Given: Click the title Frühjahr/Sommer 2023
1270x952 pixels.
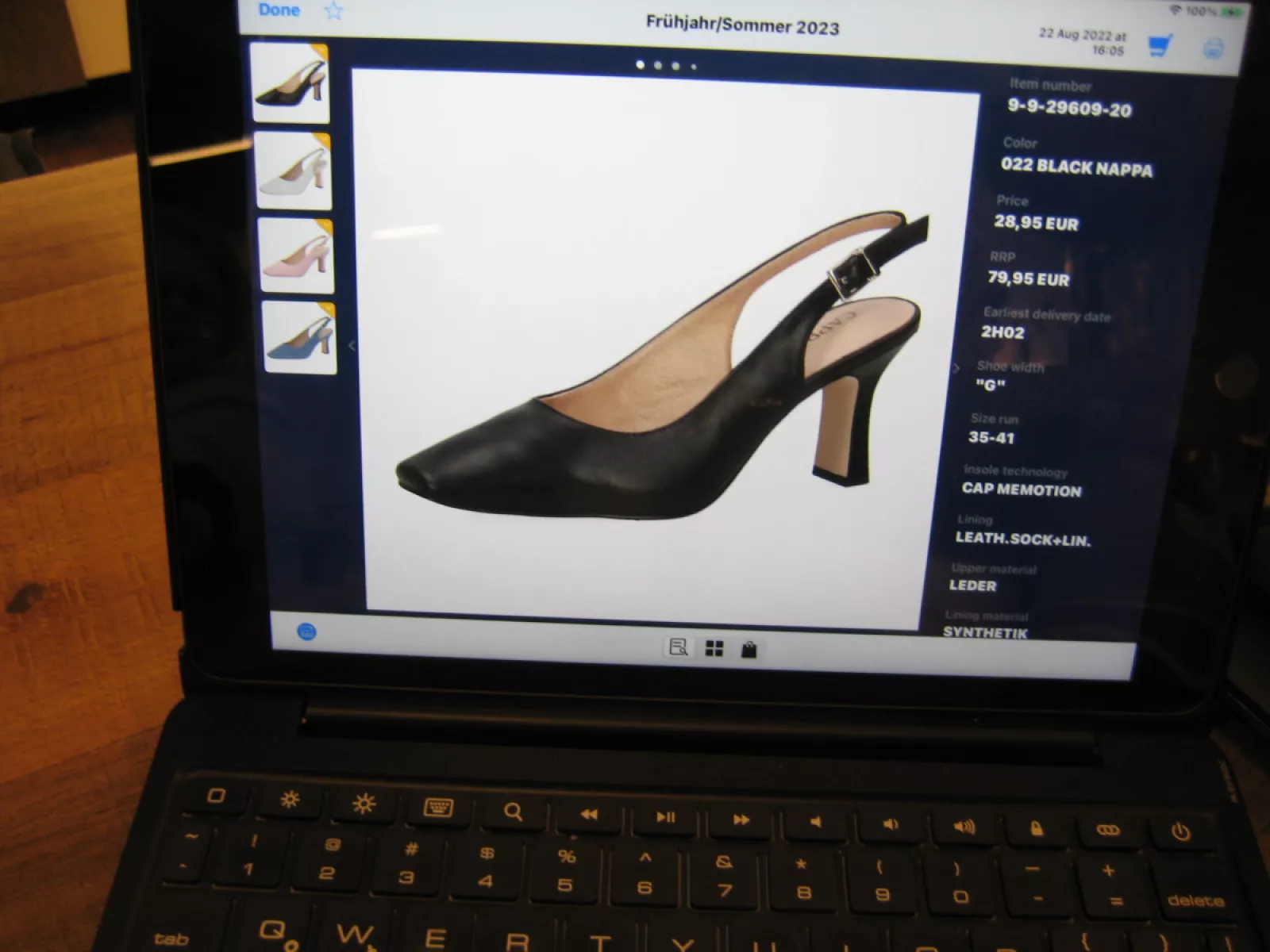Looking at the screenshot, I should click(742, 25).
